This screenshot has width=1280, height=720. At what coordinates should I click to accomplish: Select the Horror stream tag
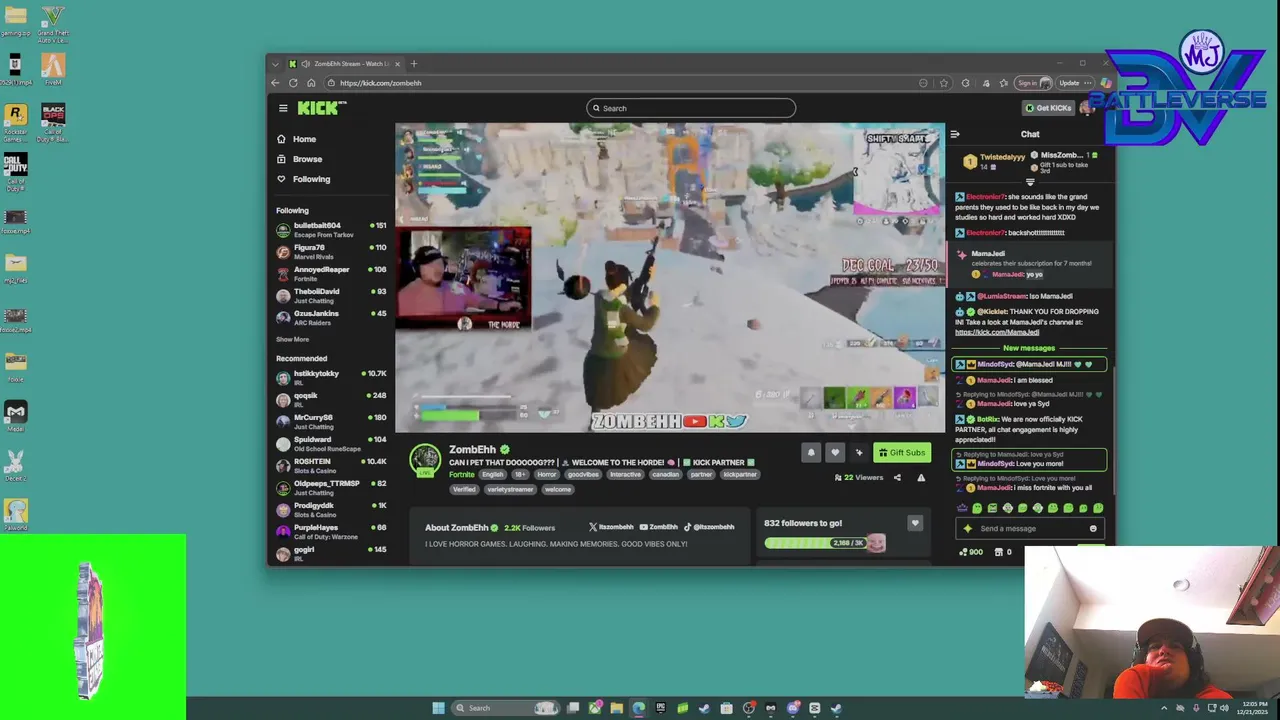click(546, 475)
